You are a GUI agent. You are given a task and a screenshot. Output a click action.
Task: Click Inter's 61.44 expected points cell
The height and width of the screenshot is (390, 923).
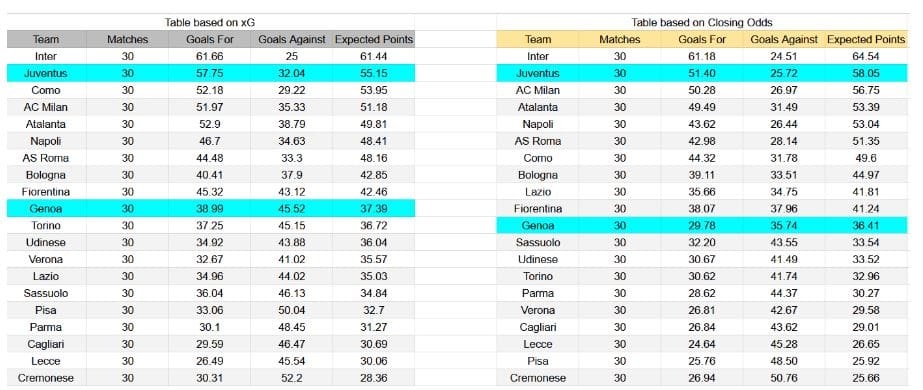click(374, 56)
